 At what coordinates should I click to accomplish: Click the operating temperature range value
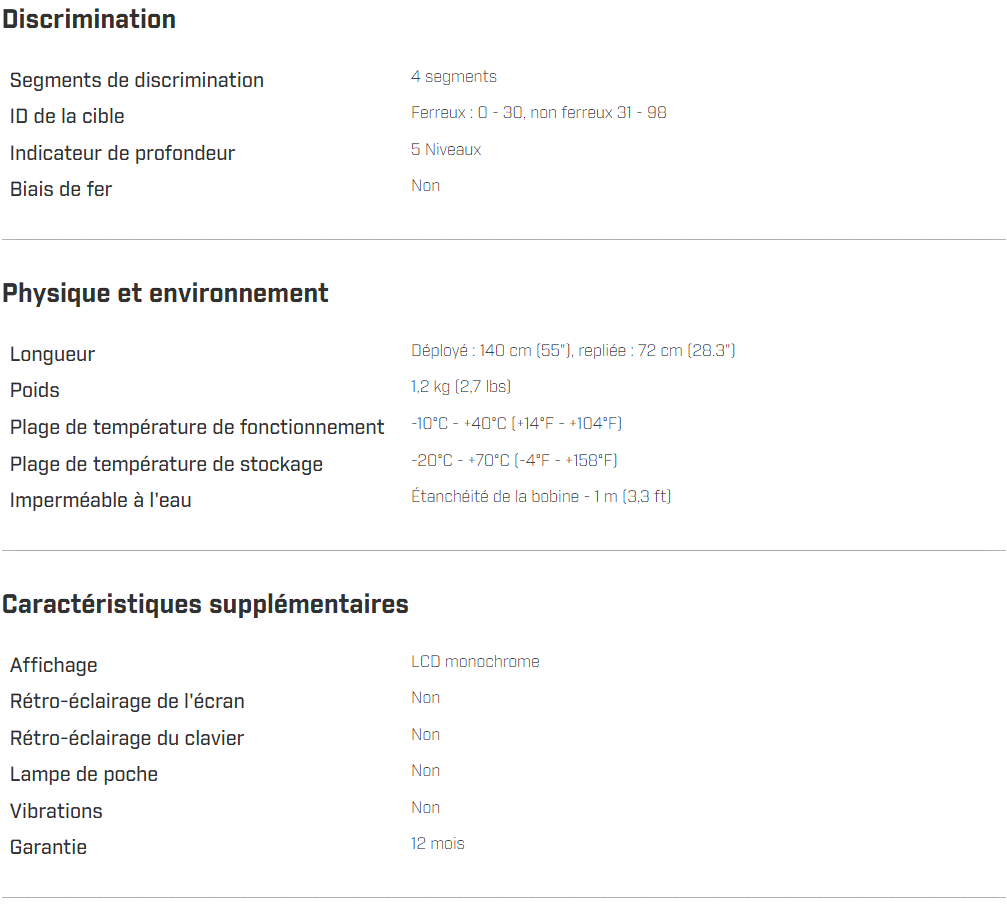click(516, 424)
